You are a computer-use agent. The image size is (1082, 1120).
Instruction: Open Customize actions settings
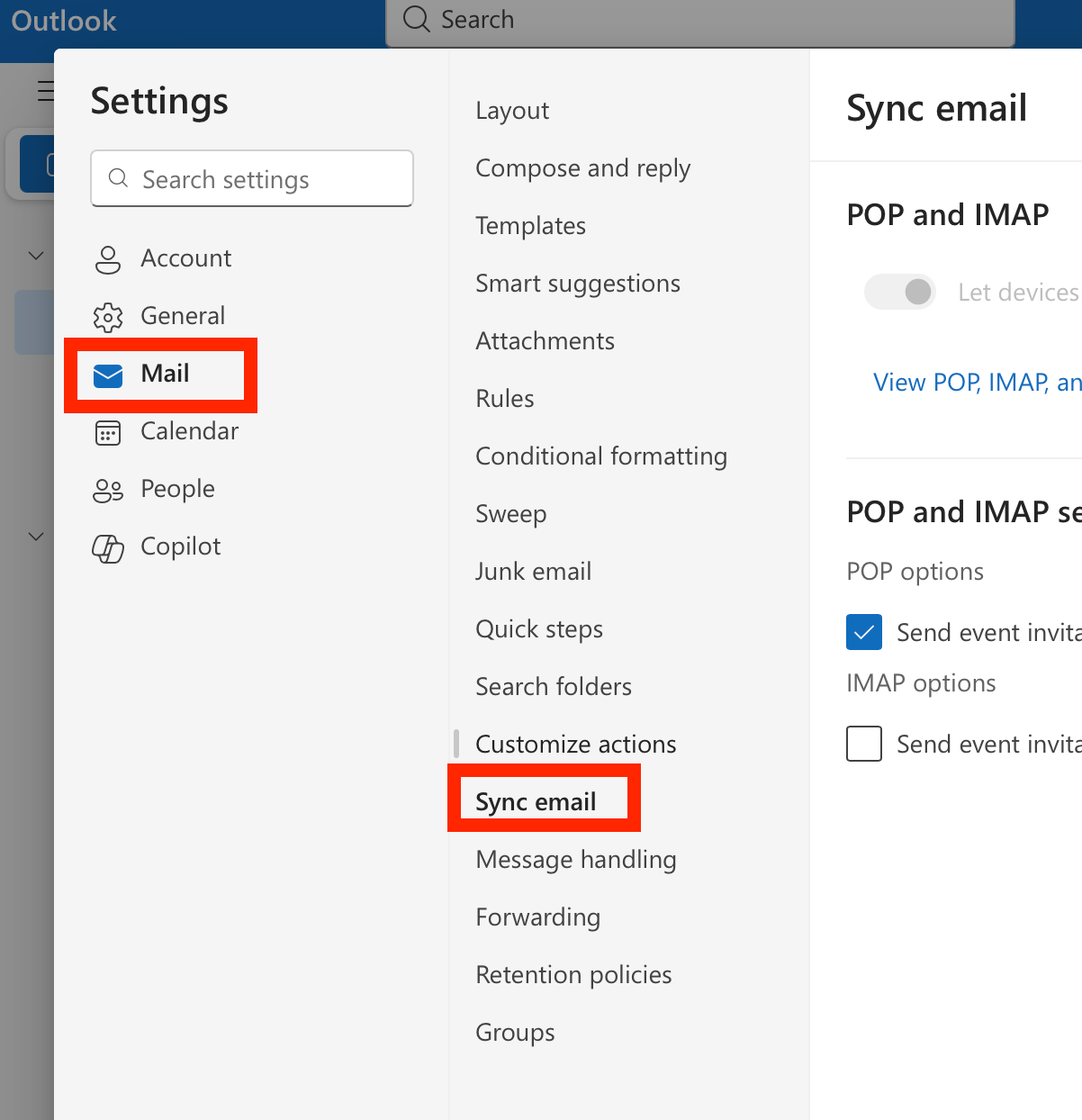575,745
